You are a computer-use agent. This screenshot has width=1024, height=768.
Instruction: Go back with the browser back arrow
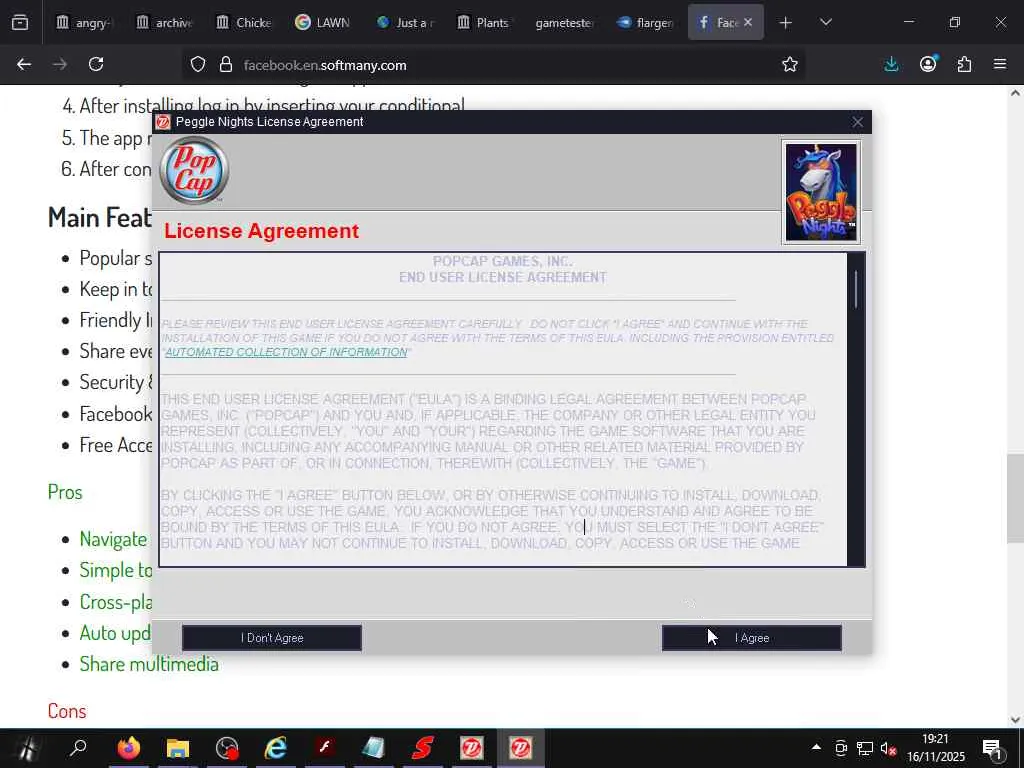point(24,64)
